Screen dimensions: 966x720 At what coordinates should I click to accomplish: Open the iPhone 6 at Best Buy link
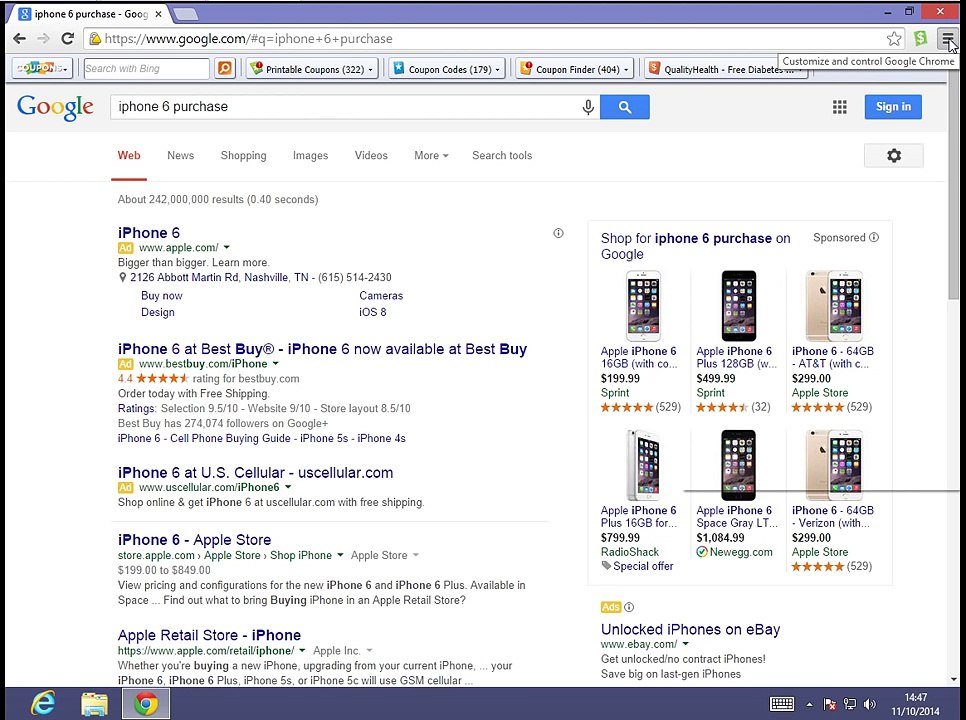pos(322,349)
